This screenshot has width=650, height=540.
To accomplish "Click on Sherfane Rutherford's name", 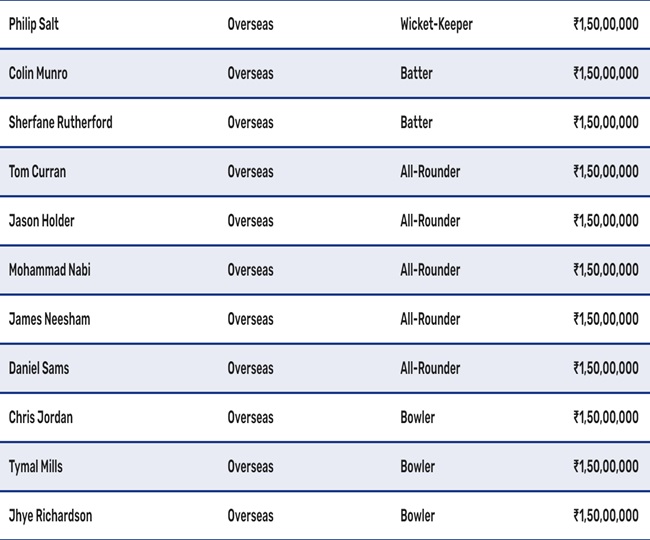I will click(x=60, y=122).
